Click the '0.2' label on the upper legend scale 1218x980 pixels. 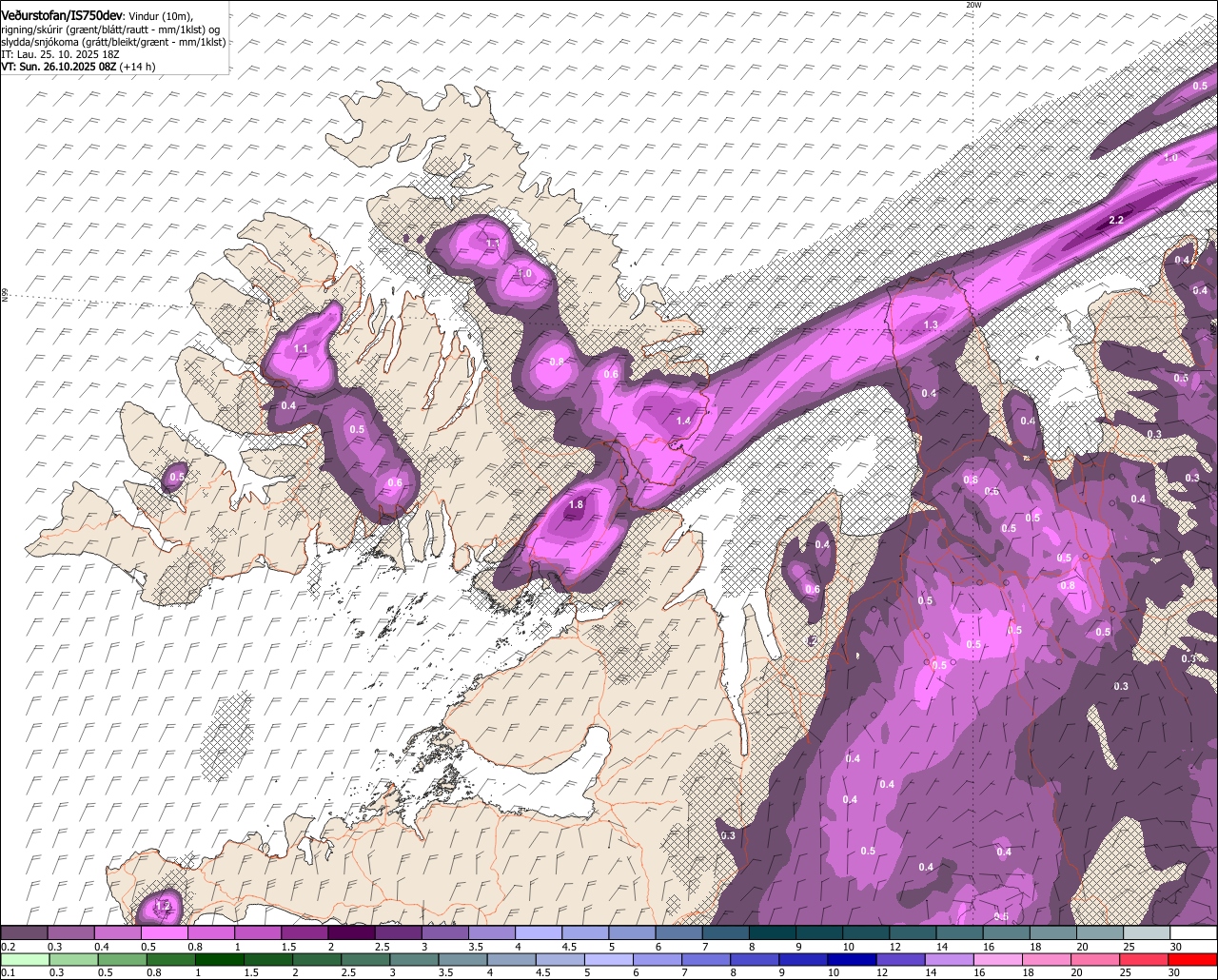[9, 948]
